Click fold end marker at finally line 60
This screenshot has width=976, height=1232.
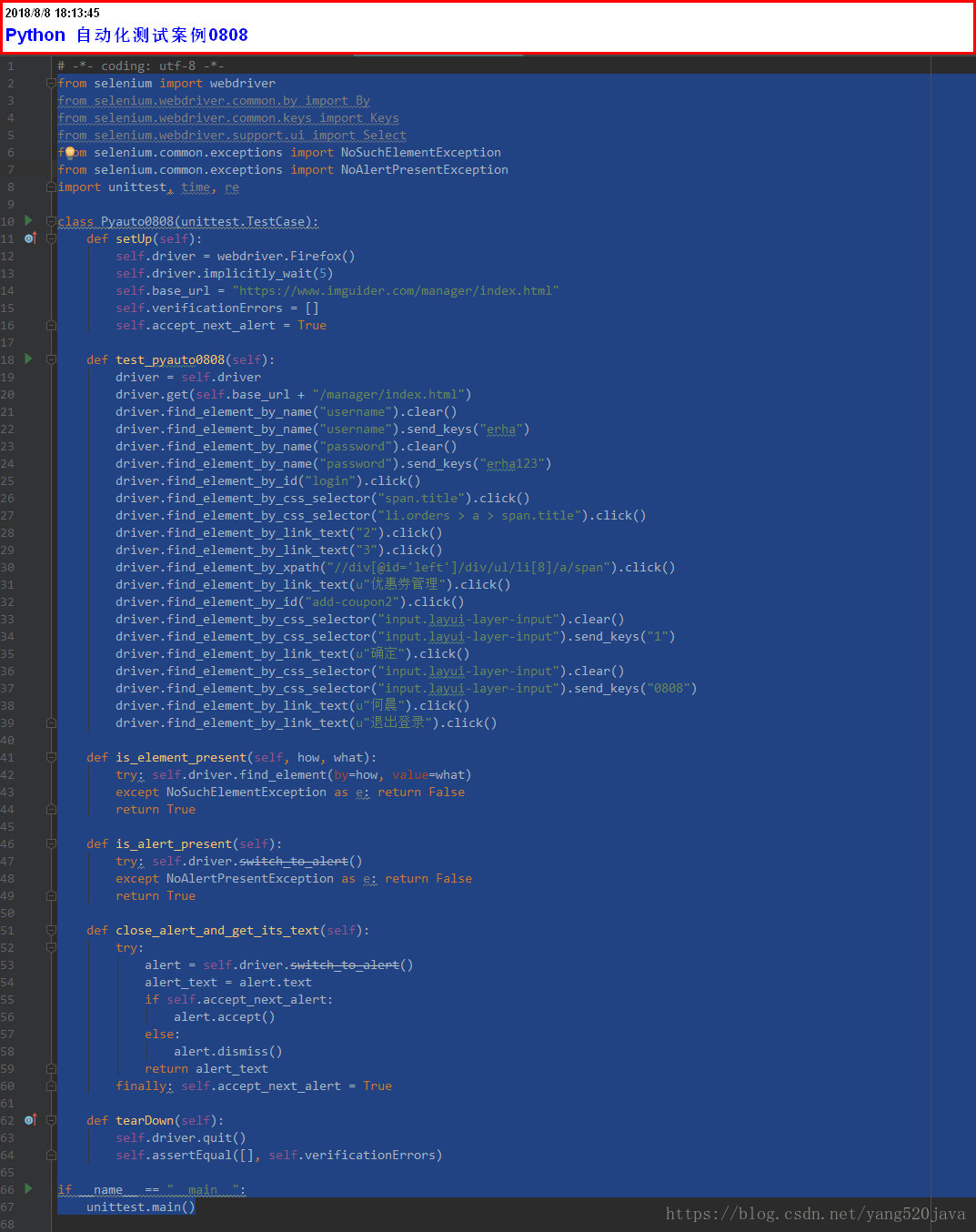point(51,1086)
